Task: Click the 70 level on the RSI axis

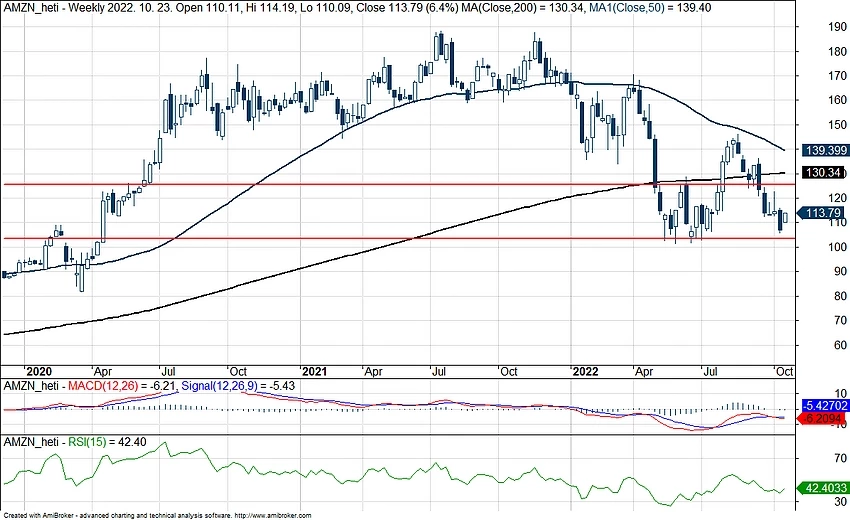Action: 840,459
